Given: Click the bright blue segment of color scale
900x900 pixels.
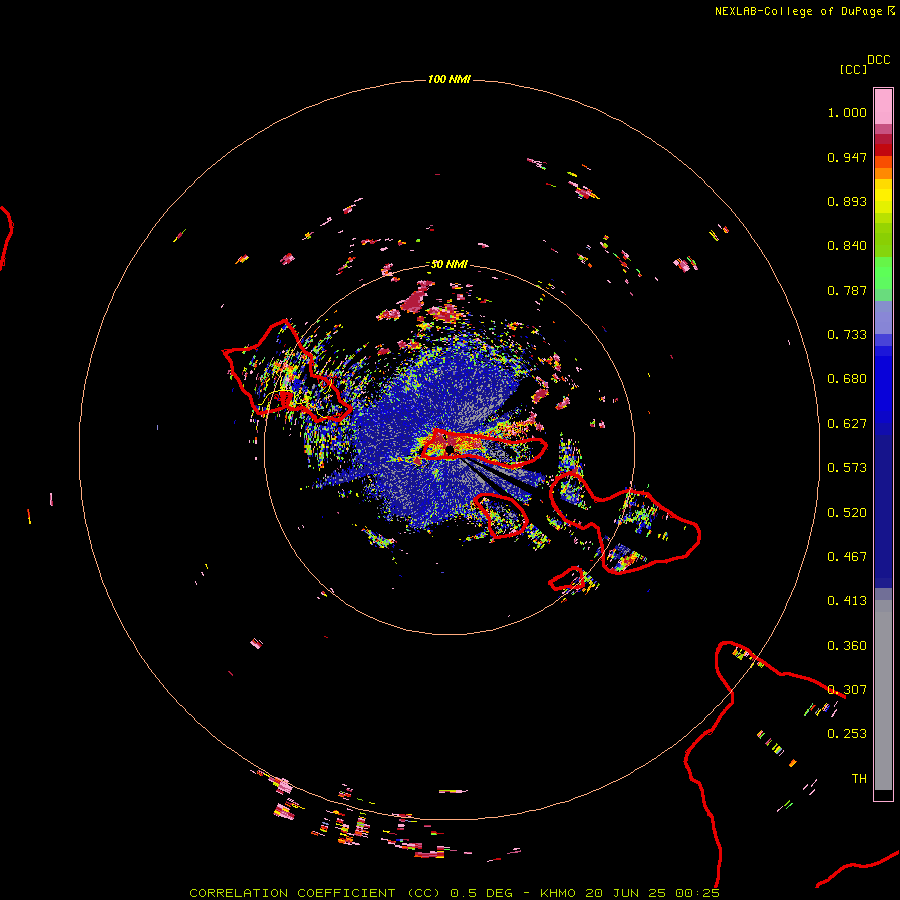Looking at the screenshot, I should pos(883,389).
